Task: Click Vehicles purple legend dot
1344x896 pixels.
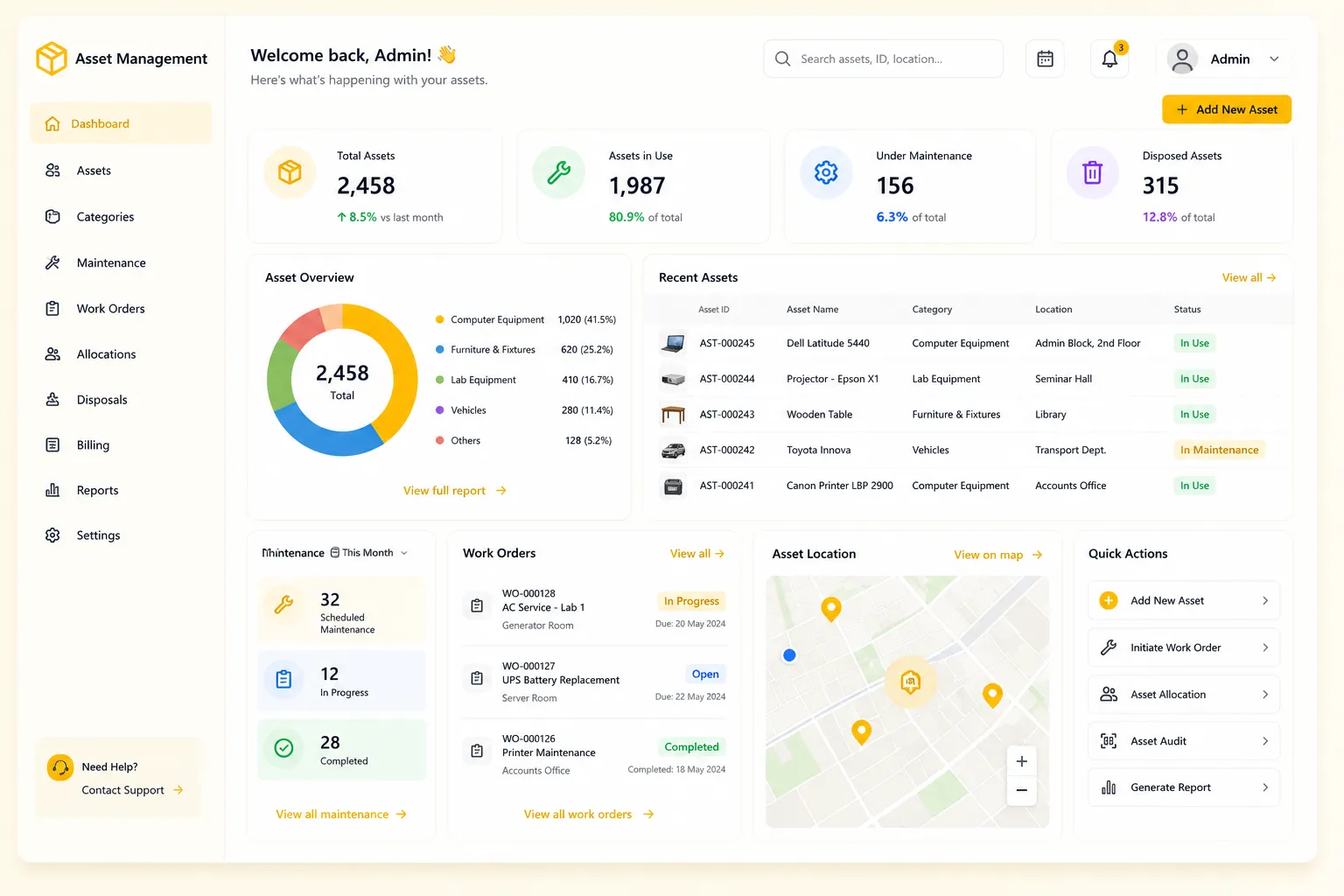Action: tap(439, 410)
